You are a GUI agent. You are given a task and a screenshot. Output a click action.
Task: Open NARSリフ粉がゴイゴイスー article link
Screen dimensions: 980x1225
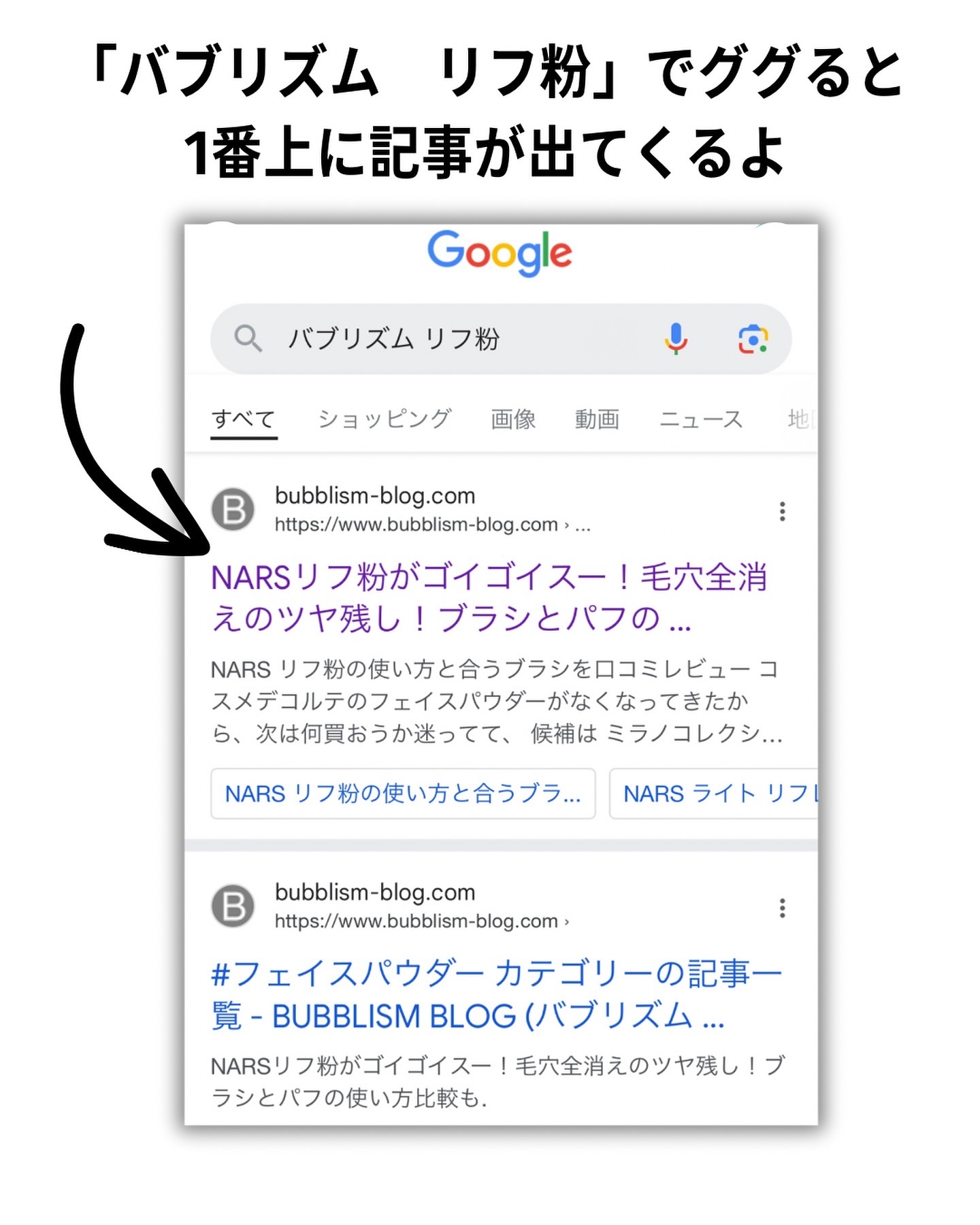point(489,598)
